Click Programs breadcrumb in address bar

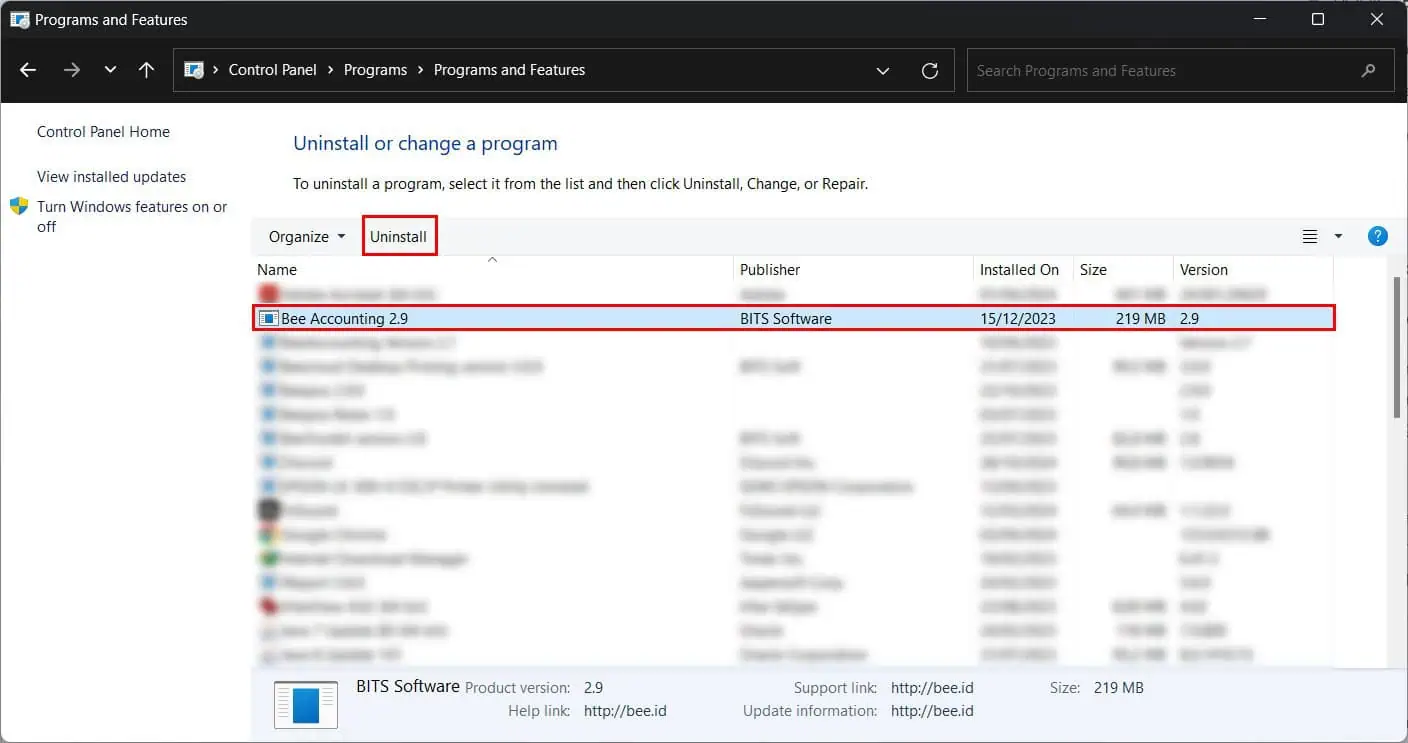point(375,70)
